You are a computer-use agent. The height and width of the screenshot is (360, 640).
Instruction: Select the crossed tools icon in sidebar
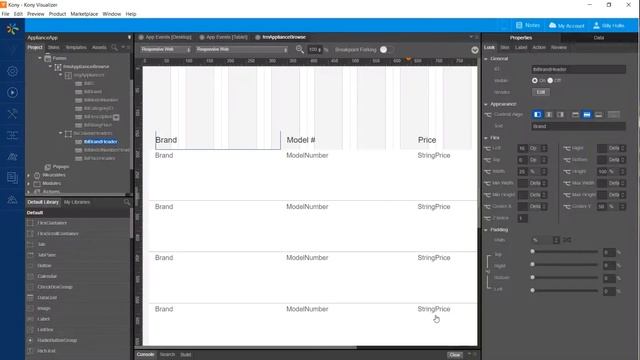click(x=12, y=114)
